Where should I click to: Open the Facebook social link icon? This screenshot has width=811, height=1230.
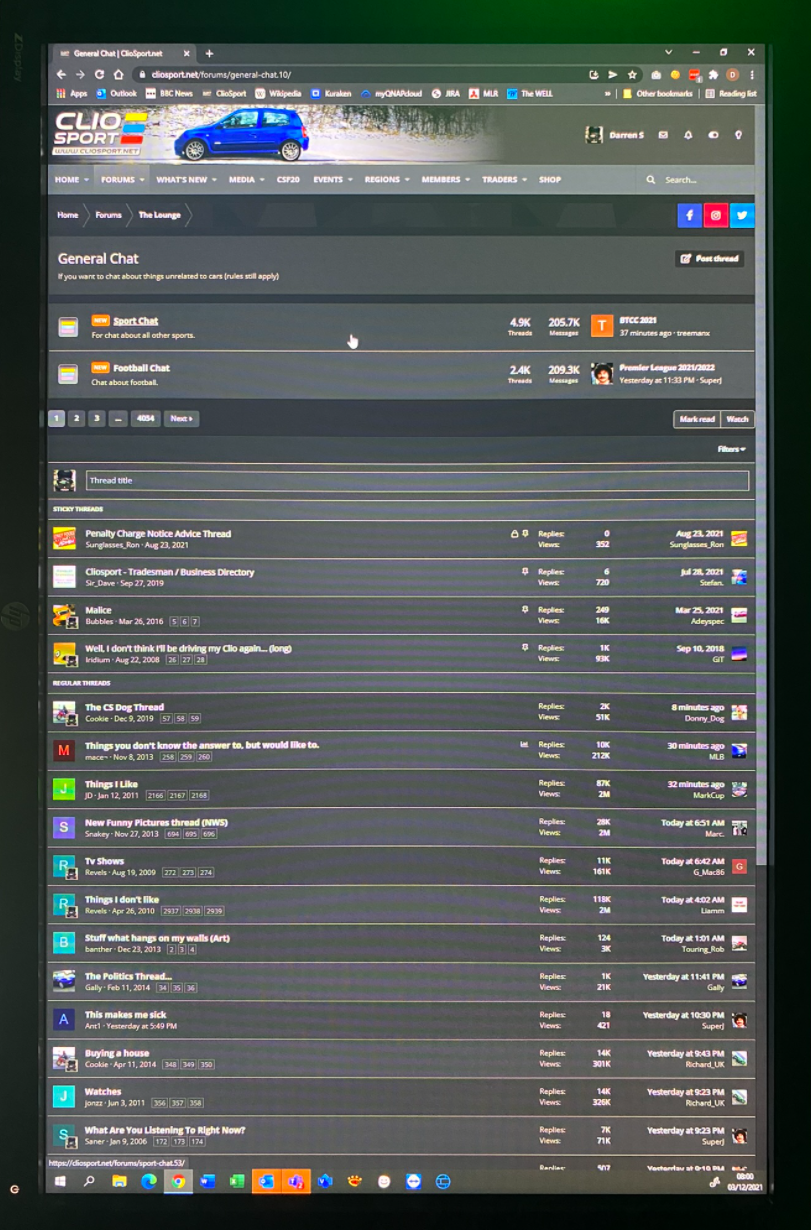tap(690, 215)
